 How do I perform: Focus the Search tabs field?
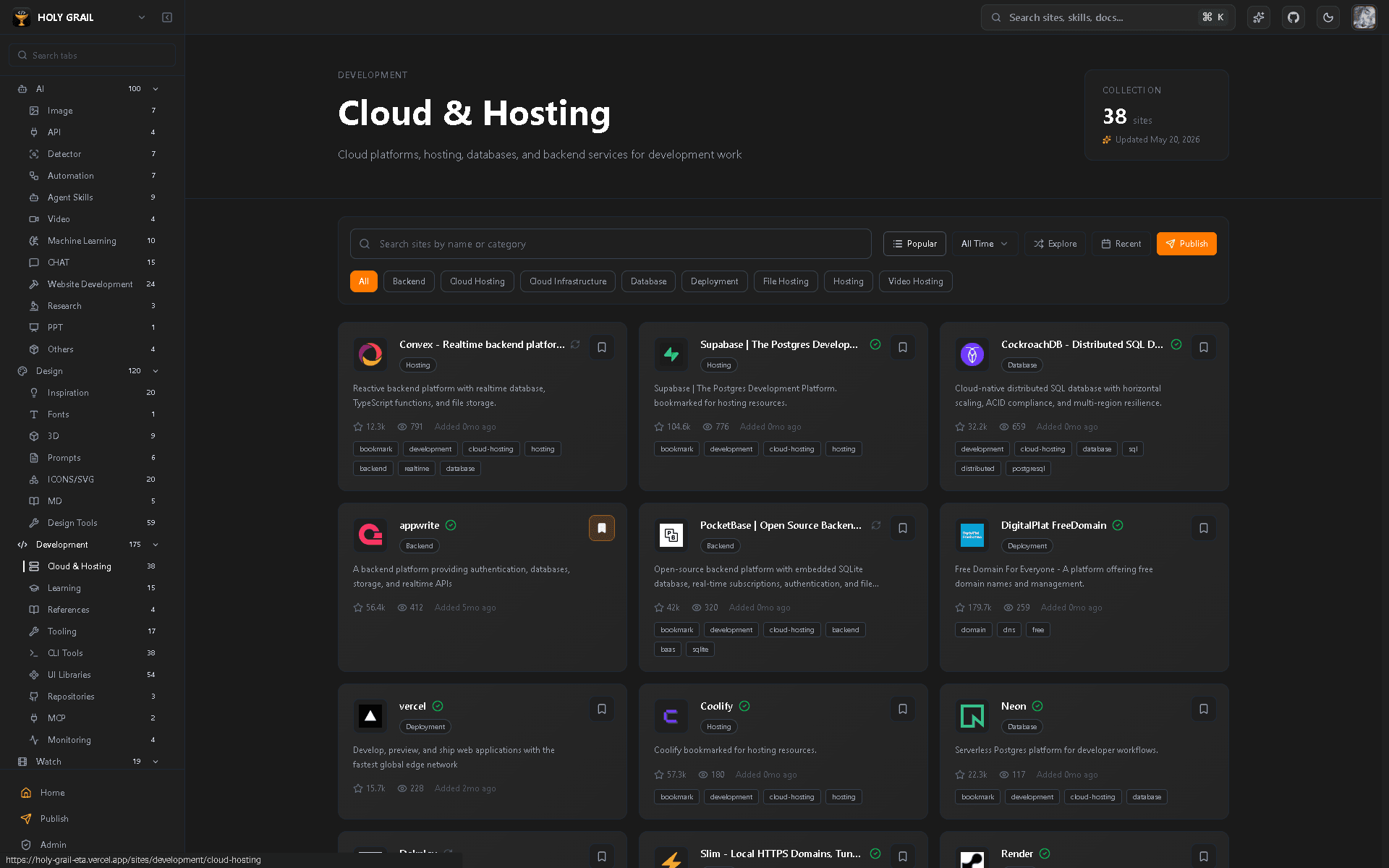92,55
